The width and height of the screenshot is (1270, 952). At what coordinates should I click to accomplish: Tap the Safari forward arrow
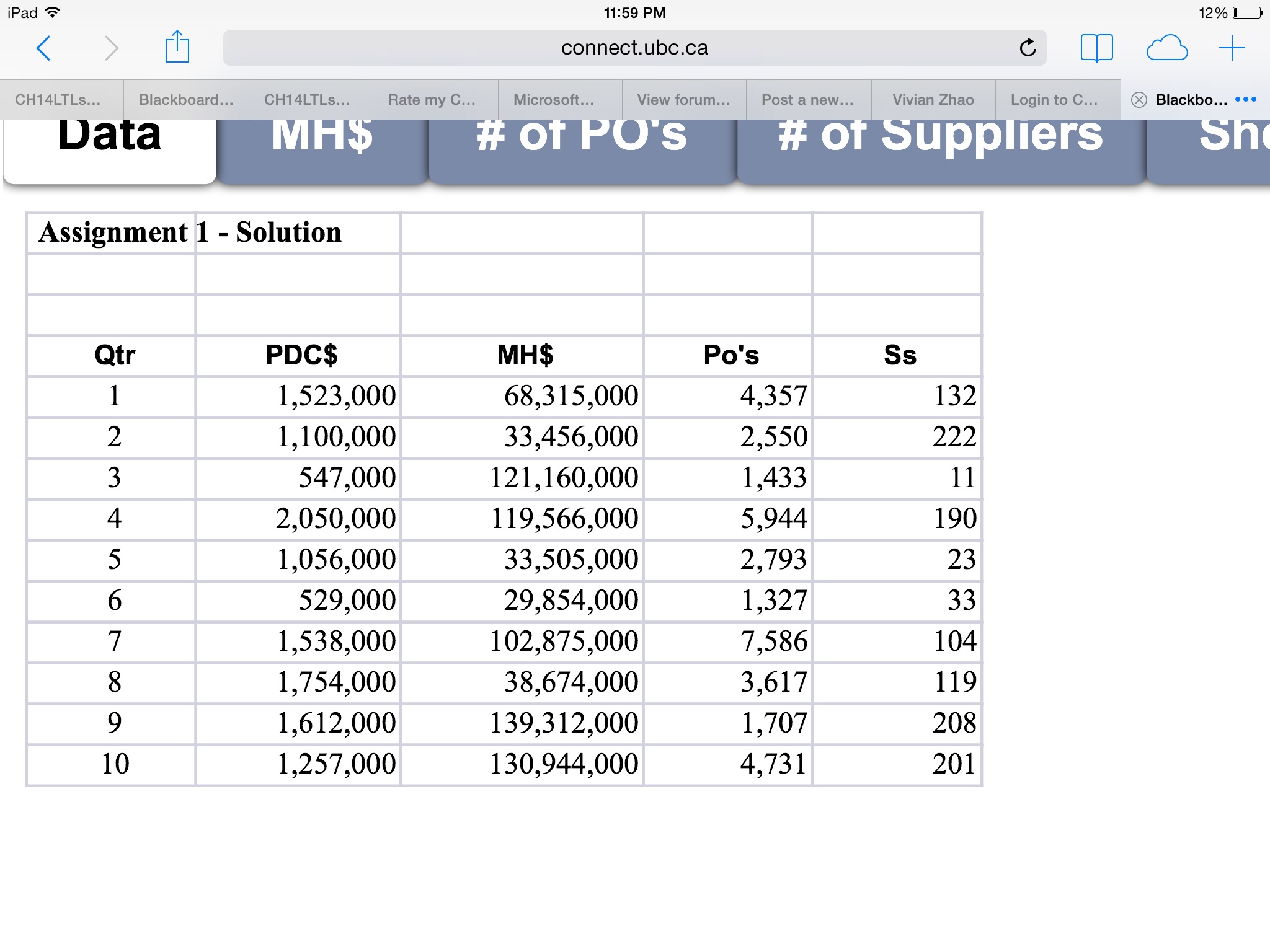tap(112, 48)
